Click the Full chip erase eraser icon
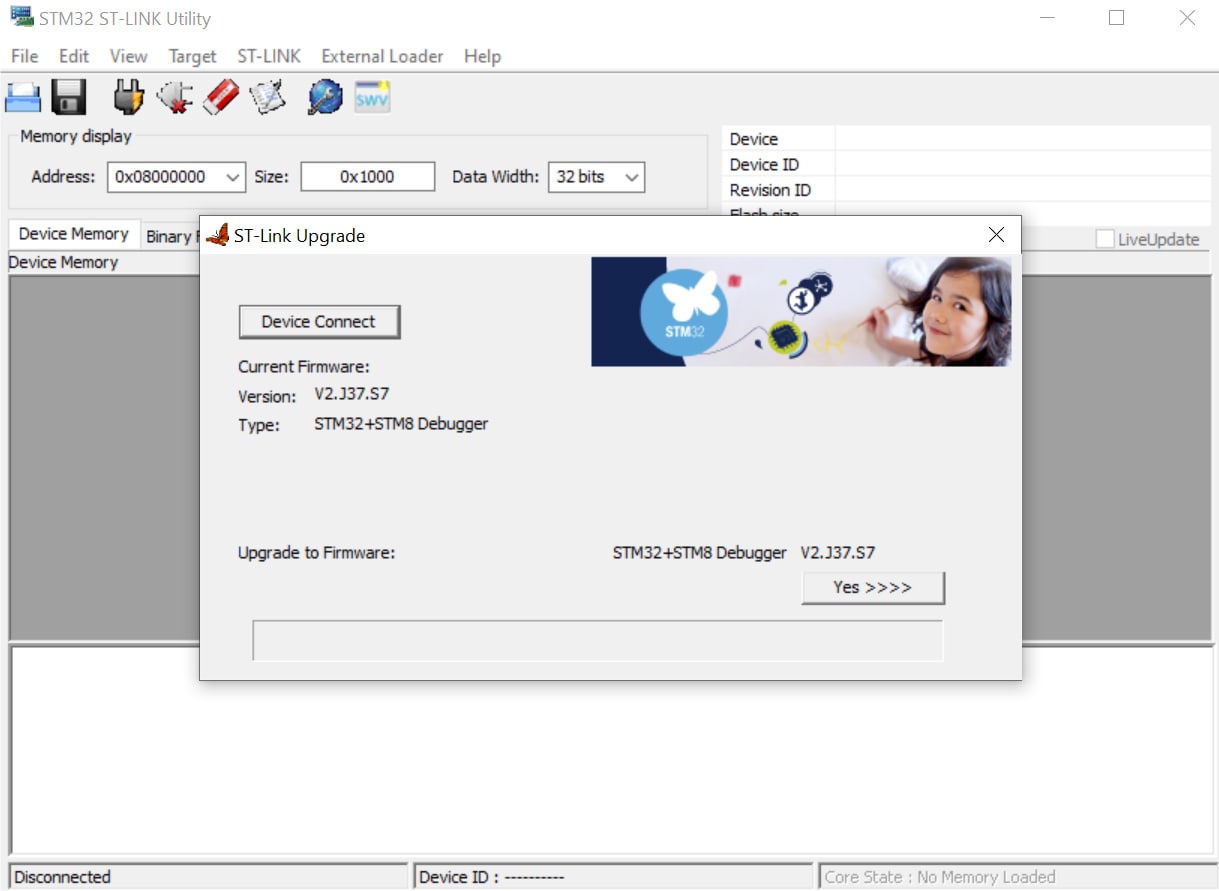 pos(221,97)
